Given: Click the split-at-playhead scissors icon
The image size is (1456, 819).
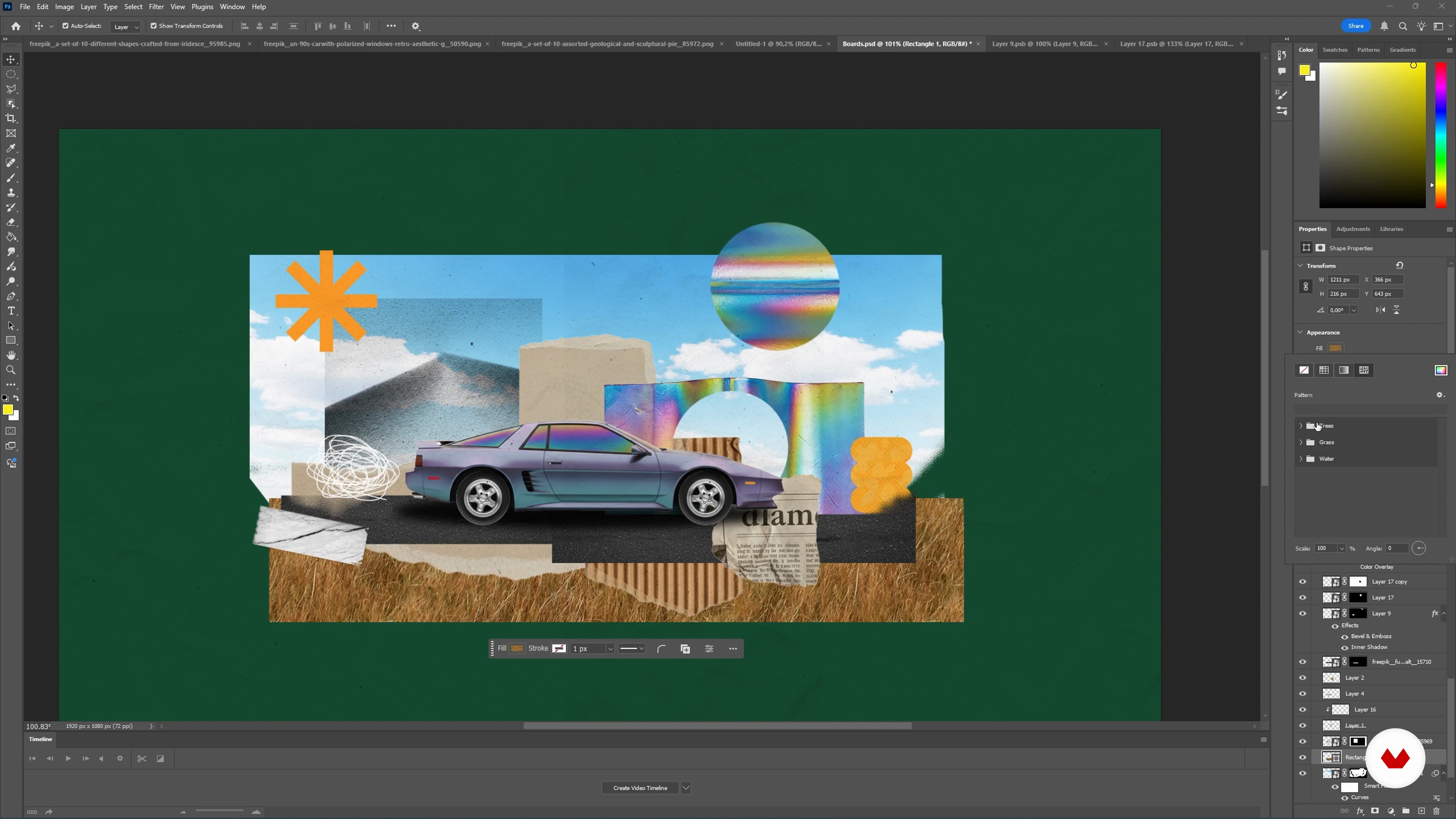Looking at the screenshot, I should pos(142,758).
